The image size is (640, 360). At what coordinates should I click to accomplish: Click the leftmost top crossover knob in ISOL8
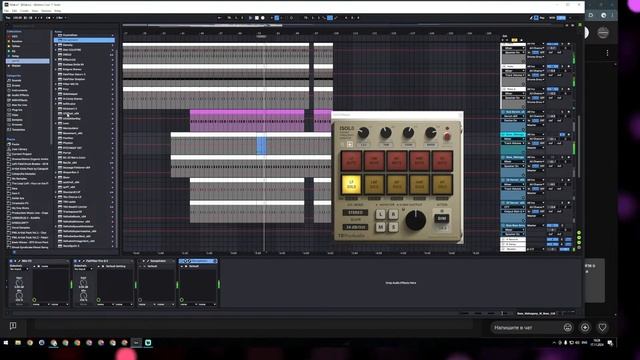(363, 133)
